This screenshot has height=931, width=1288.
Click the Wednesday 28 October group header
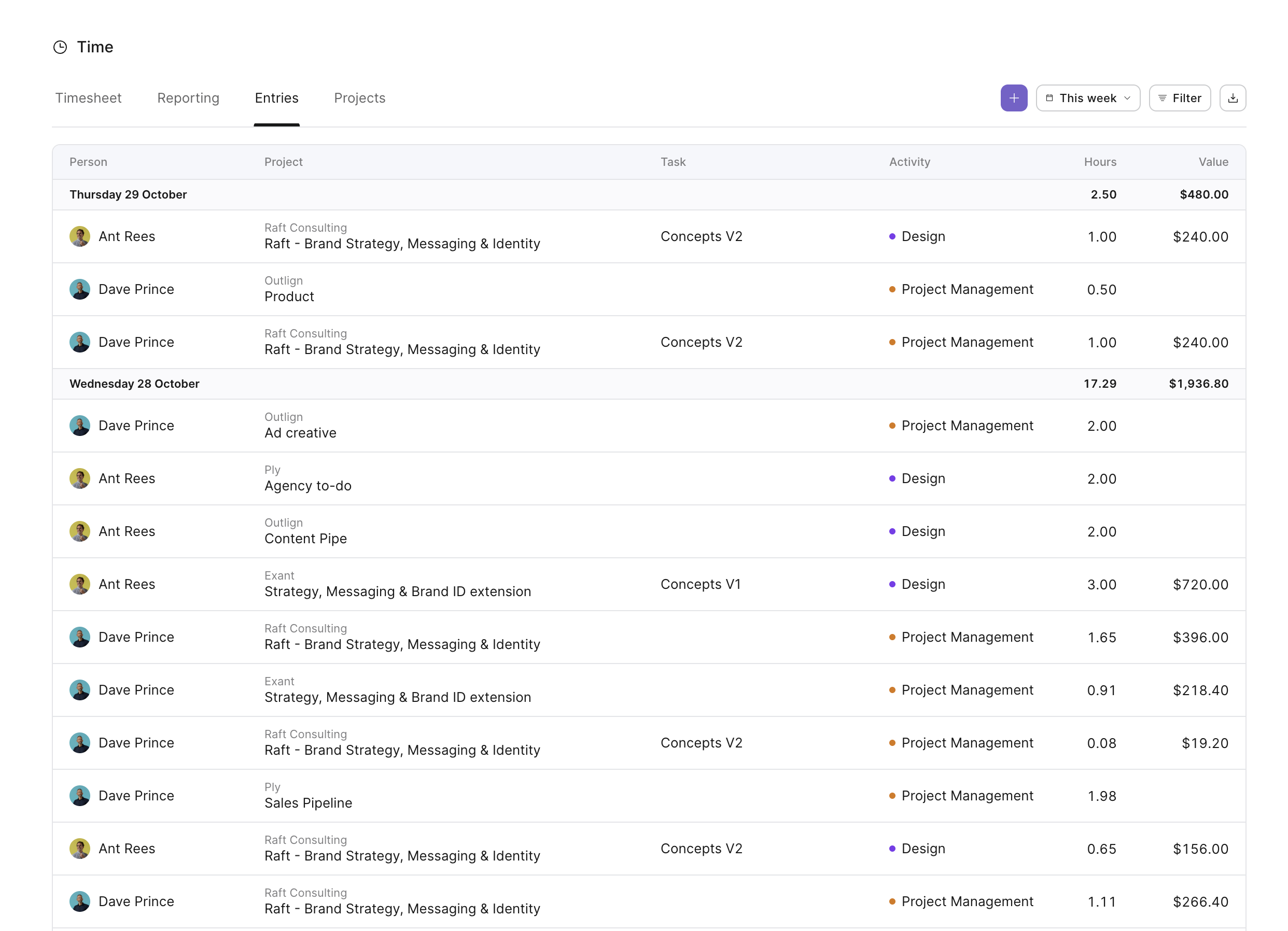(x=649, y=384)
